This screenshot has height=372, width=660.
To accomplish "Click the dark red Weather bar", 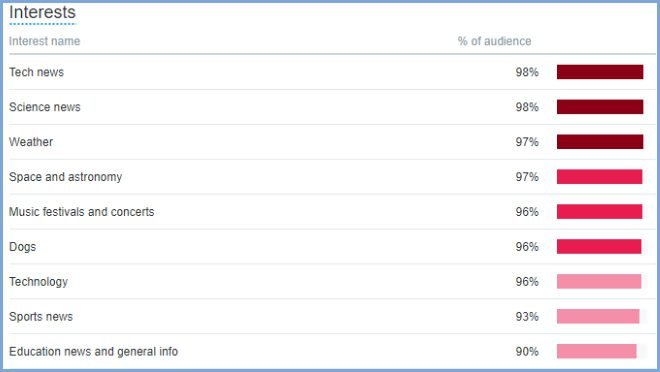I will pyautogui.click(x=600, y=142).
